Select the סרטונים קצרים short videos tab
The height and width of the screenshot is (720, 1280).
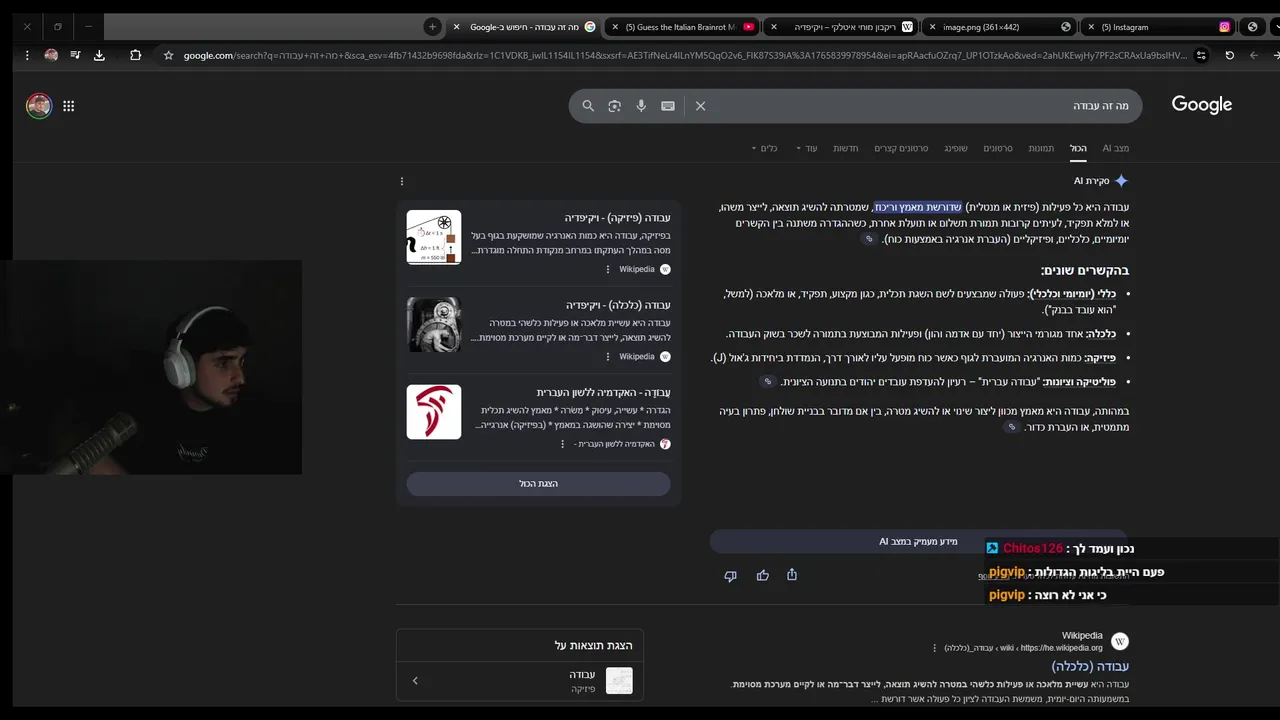click(x=901, y=148)
